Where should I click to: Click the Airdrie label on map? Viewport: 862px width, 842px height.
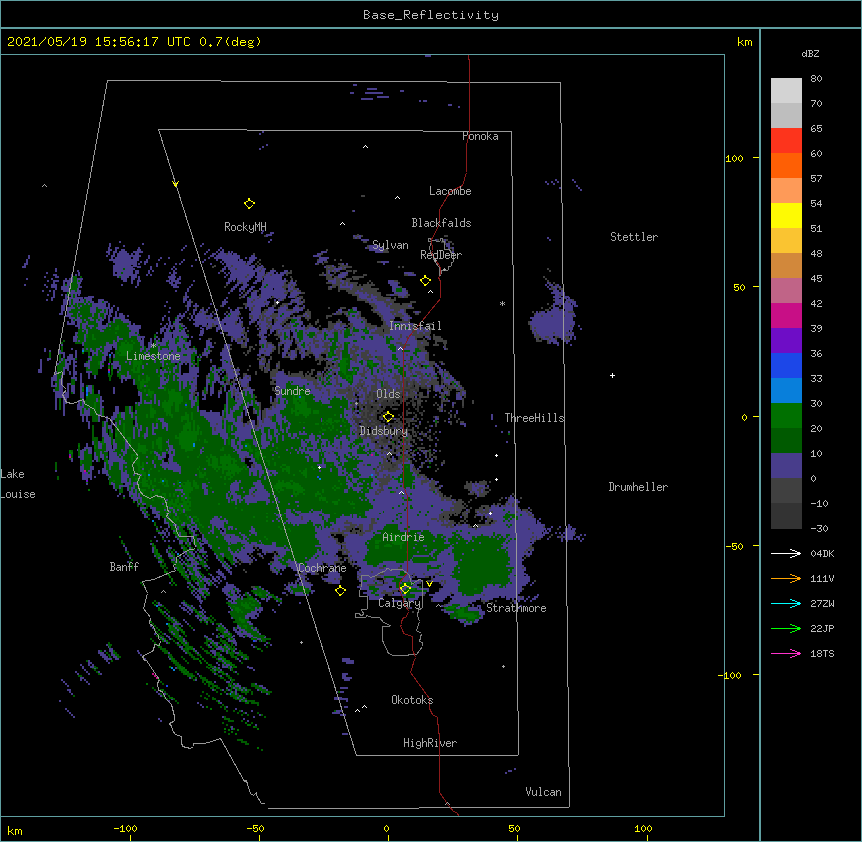coord(404,537)
